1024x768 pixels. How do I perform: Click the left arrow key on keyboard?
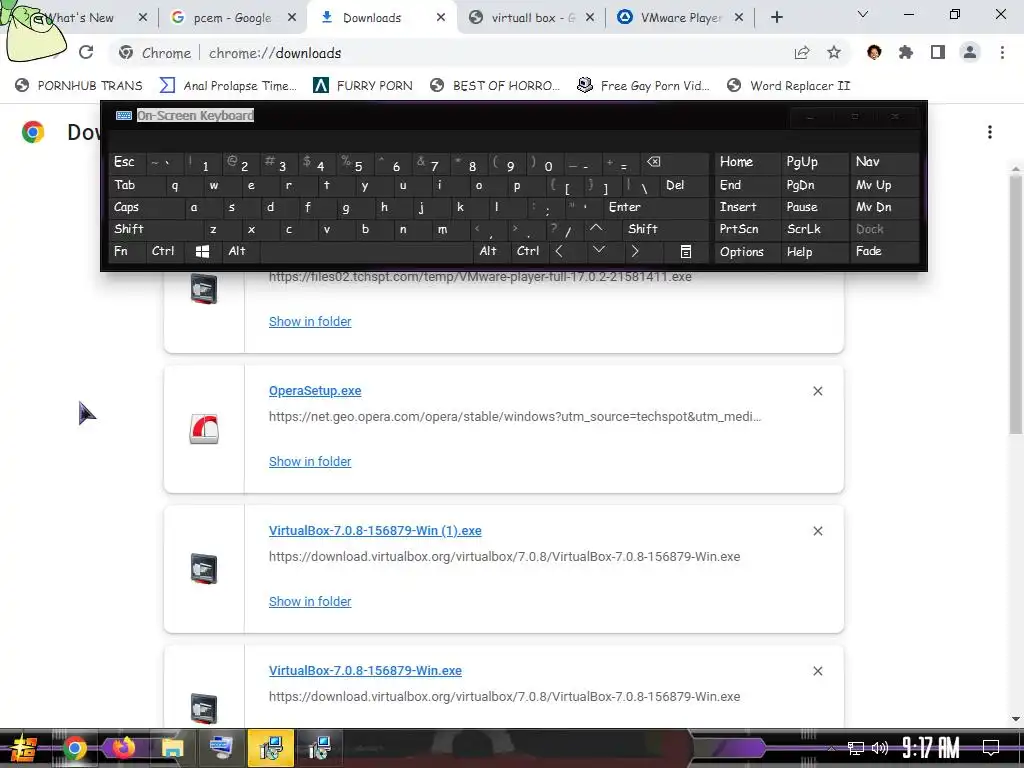click(559, 251)
